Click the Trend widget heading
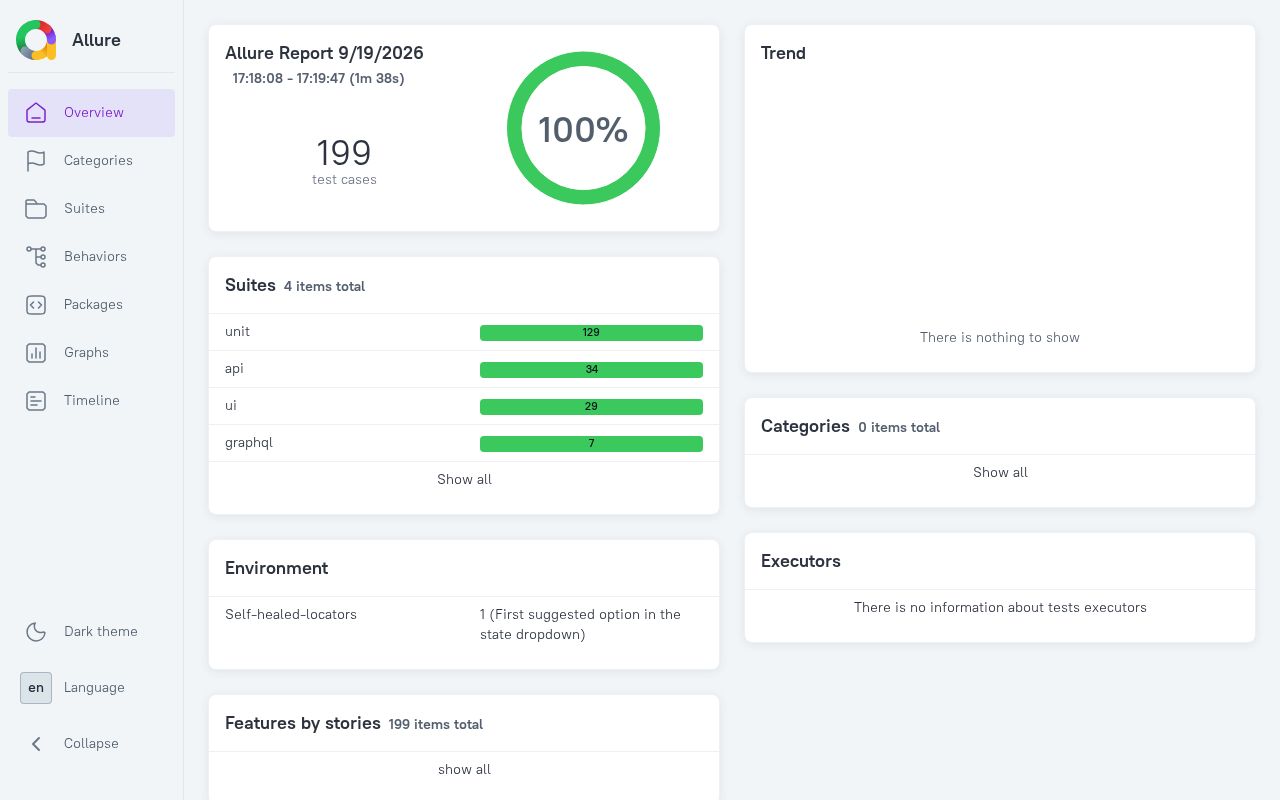 tap(783, 53)
